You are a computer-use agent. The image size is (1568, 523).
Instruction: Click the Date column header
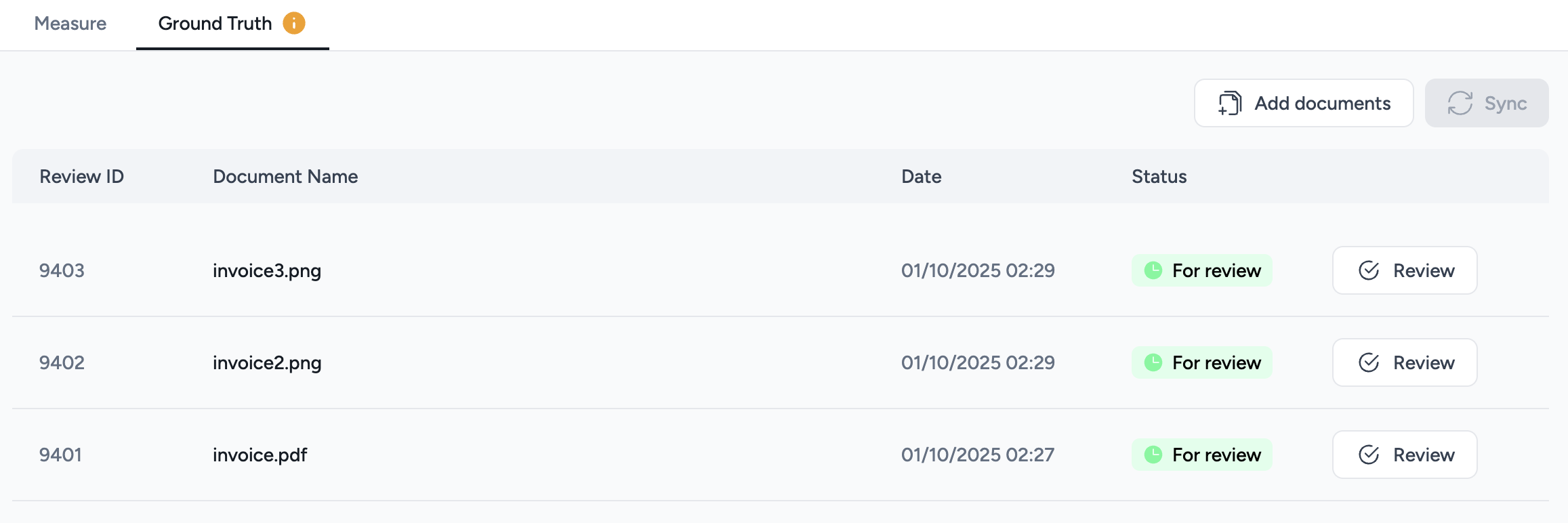[x=921, y=177]
